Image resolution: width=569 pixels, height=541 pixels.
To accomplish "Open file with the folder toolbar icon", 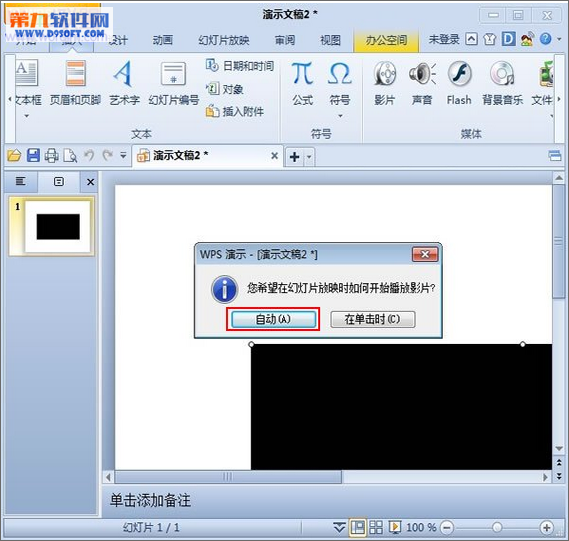I will coord(14,156).
